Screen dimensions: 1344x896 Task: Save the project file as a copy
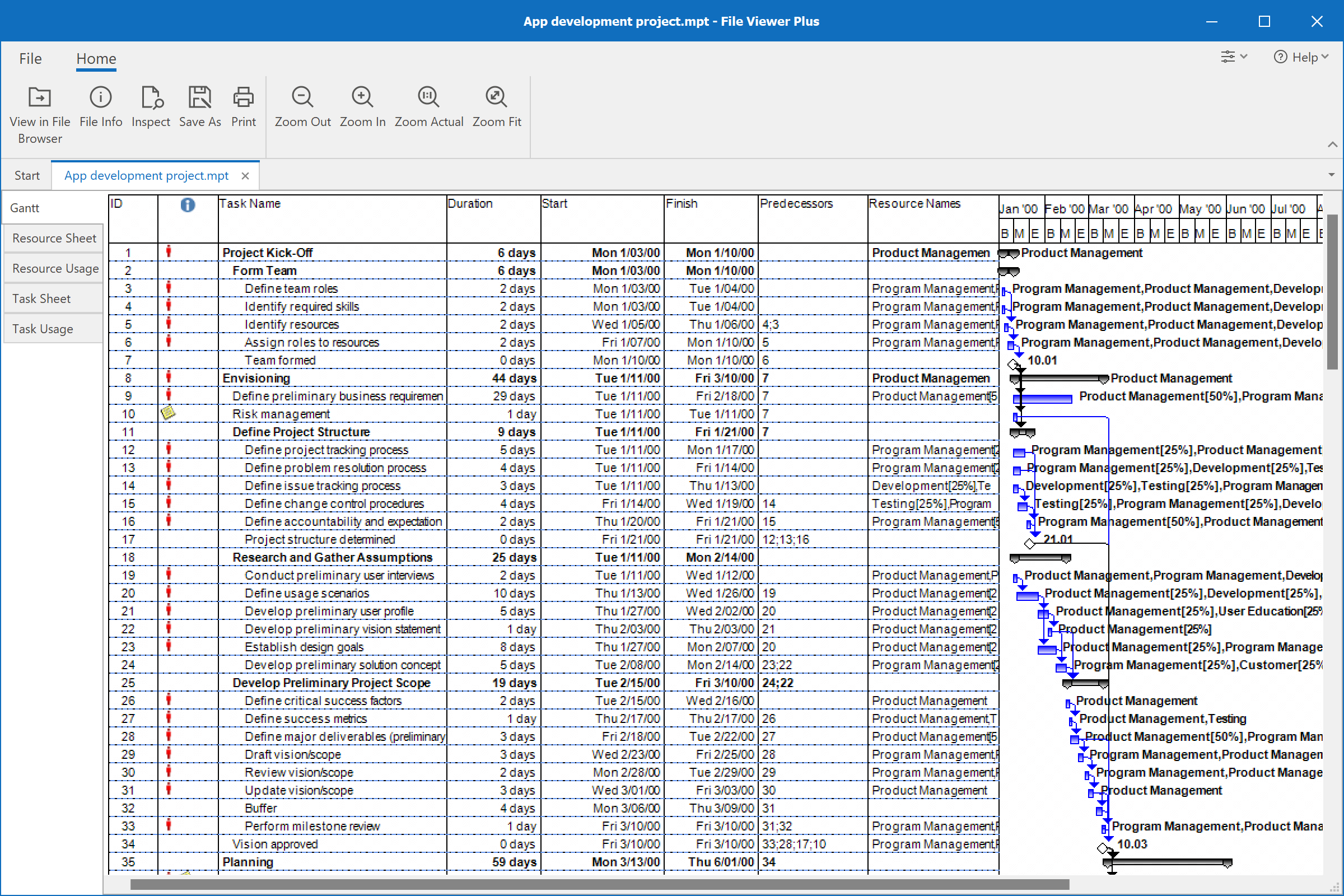click(x=199, y=107)
